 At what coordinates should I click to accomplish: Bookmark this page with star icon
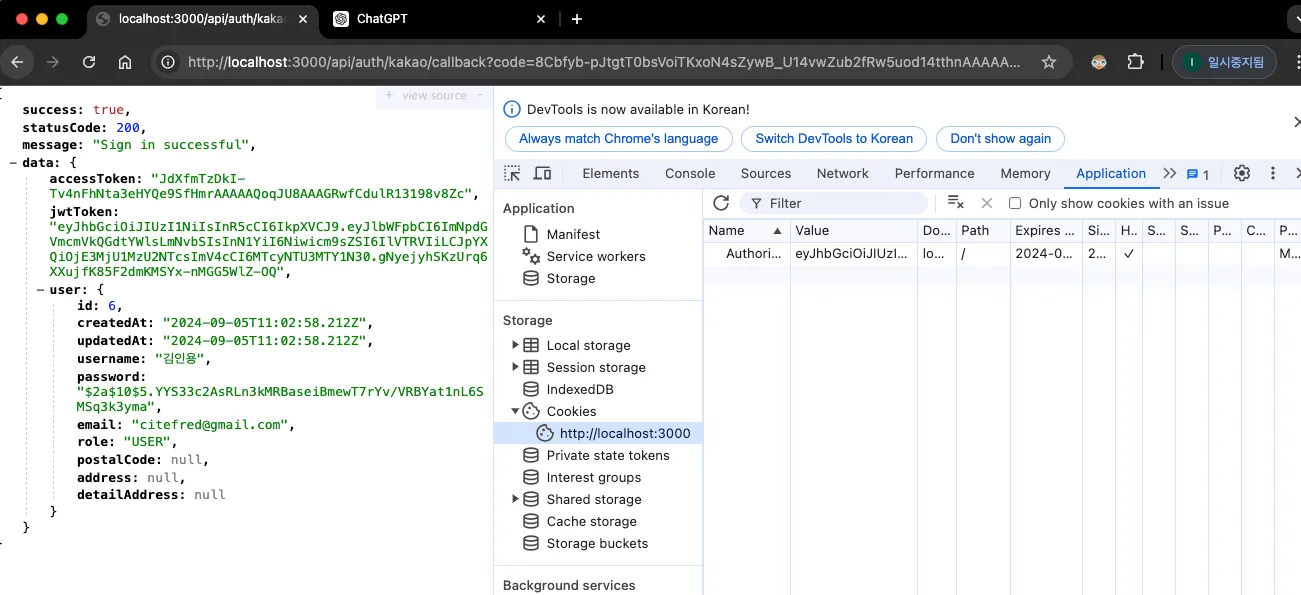click(1048, 62)
